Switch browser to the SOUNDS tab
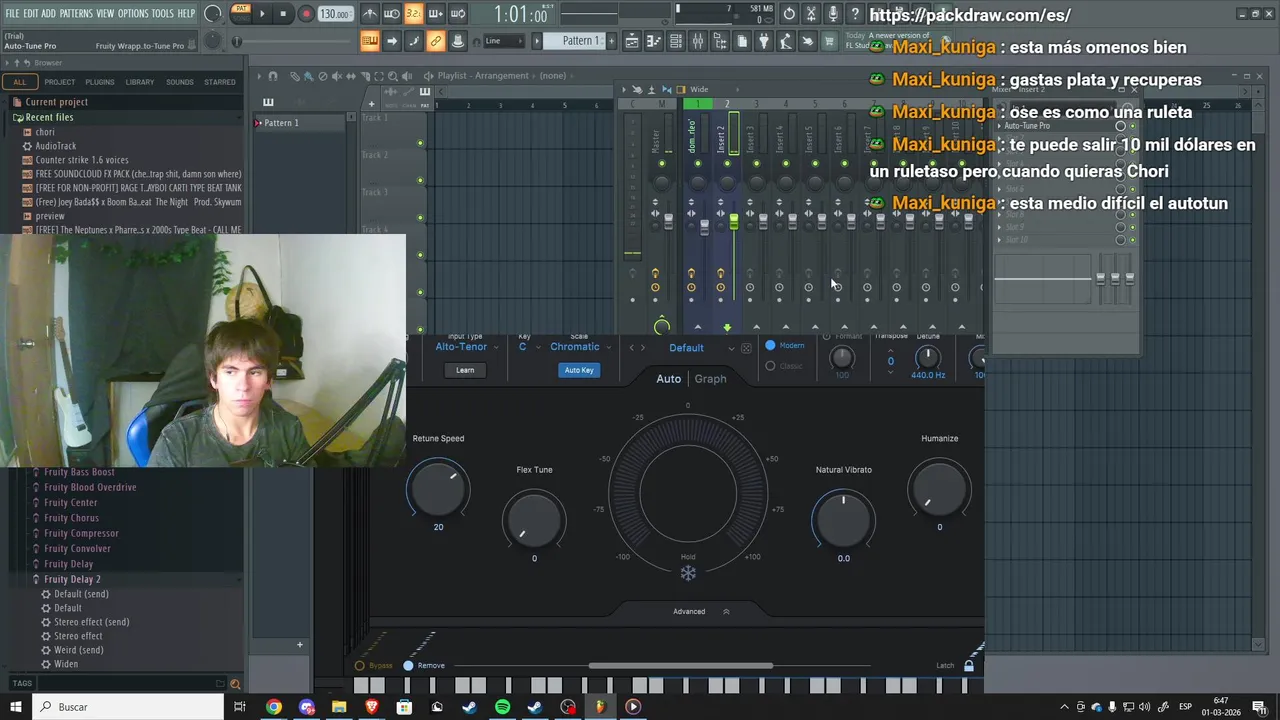The width and height of the screenshot is (1280, 720). 180,82
